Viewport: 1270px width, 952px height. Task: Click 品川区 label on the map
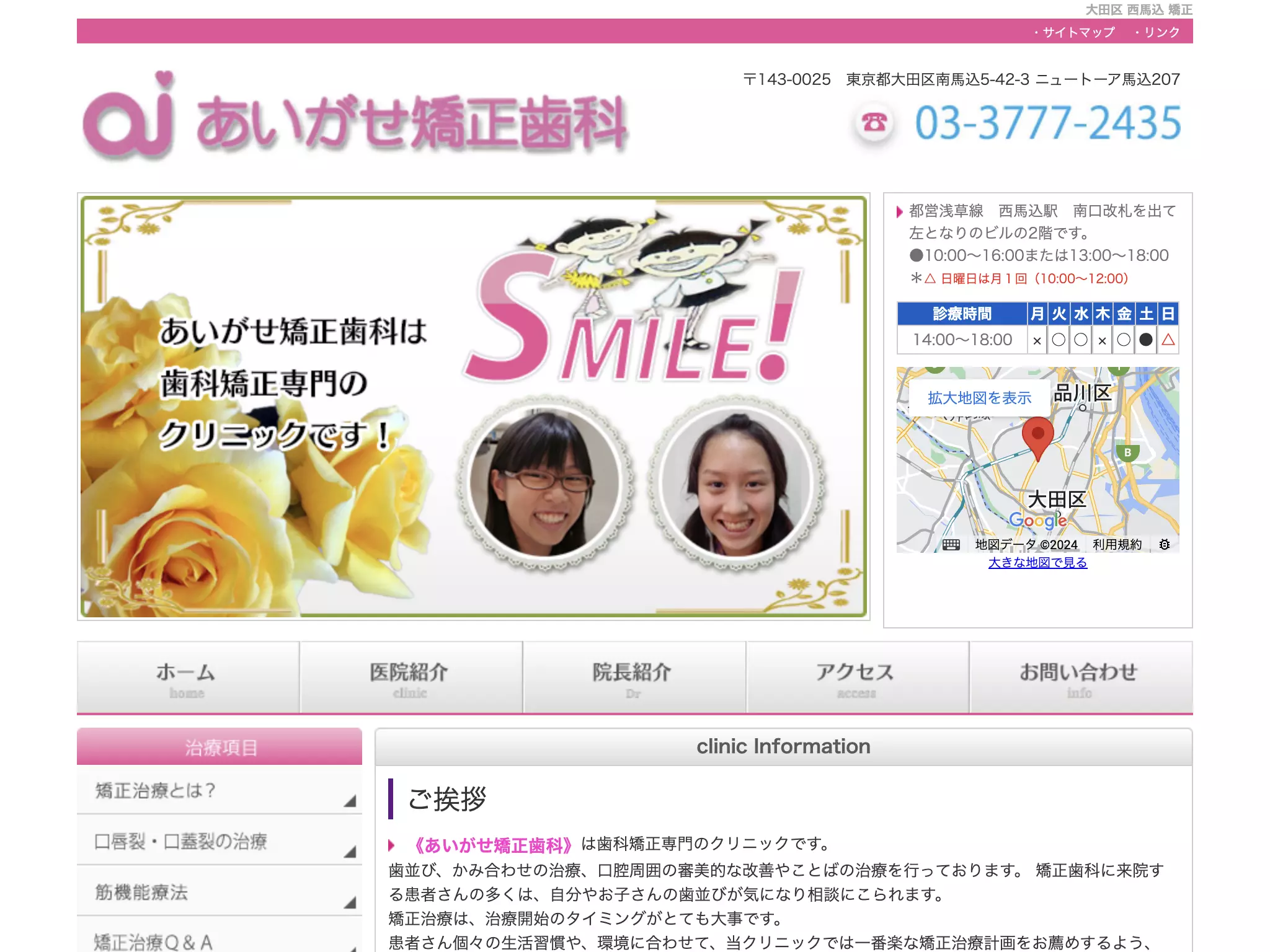pos(1082,393)
